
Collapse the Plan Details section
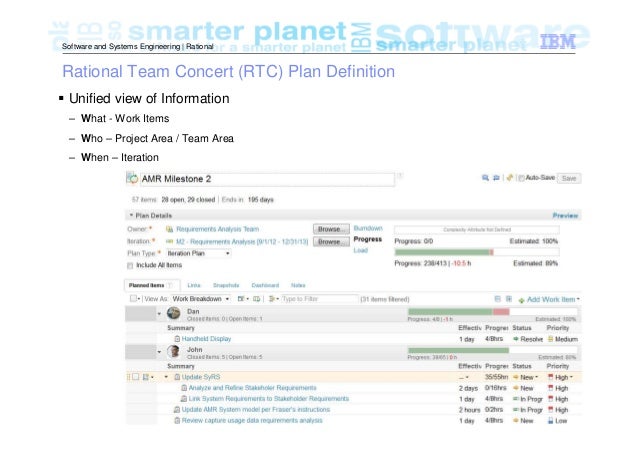pyautogui.click(x=131, y=215)
